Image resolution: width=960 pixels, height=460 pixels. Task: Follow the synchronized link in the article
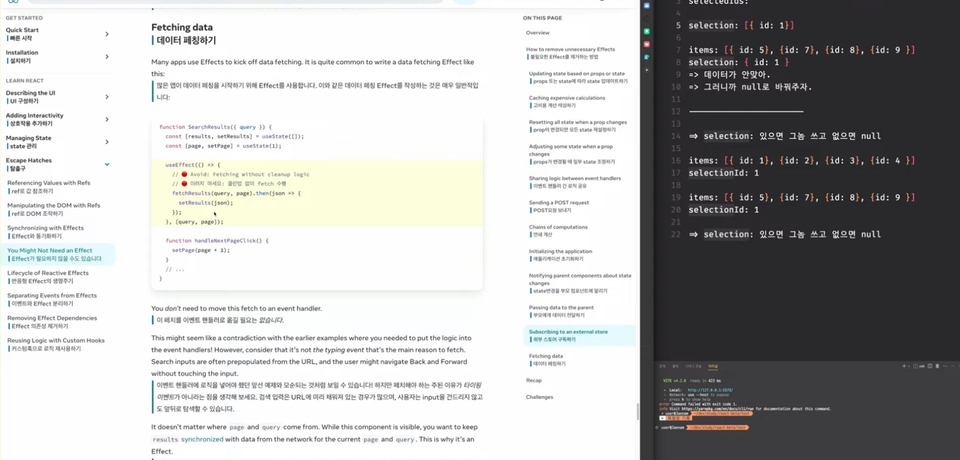202,439
